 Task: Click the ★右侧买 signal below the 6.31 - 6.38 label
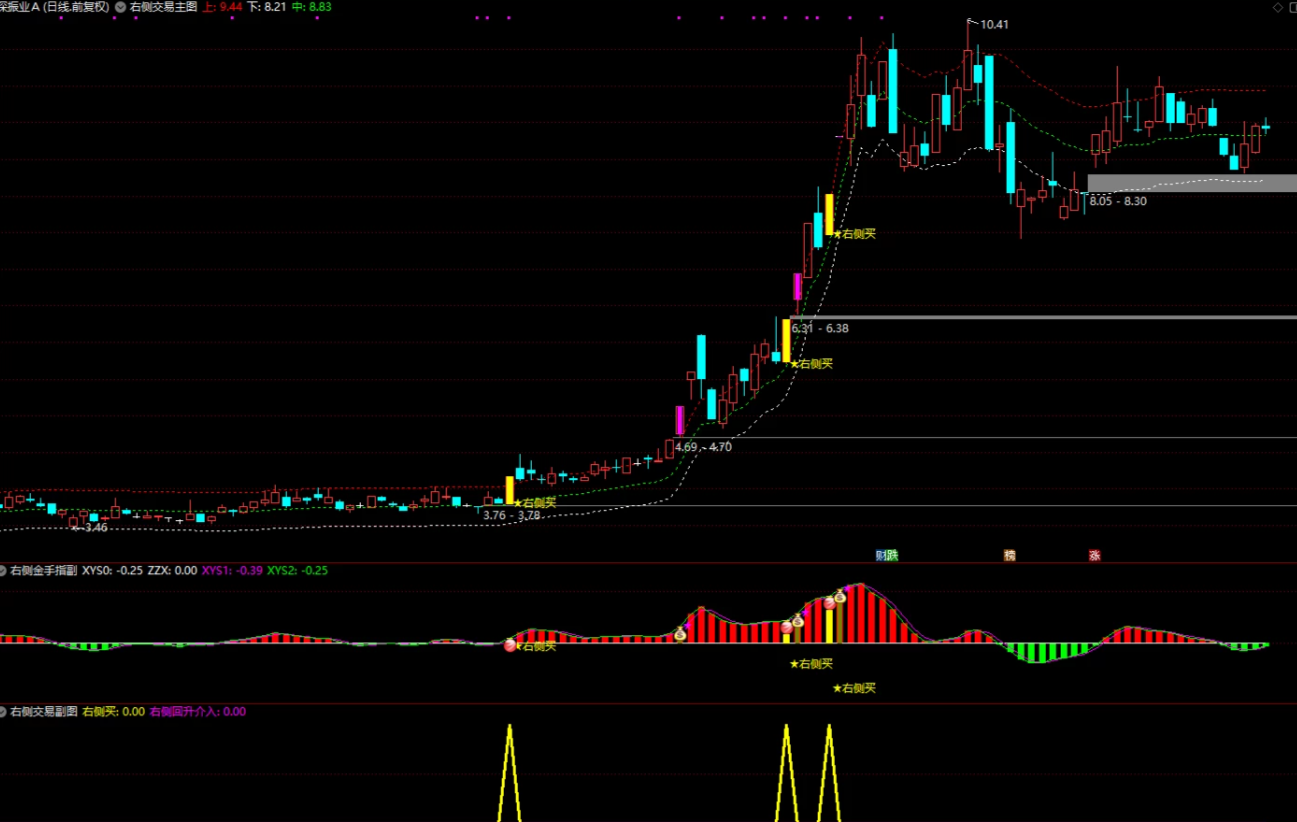point(811,364)
